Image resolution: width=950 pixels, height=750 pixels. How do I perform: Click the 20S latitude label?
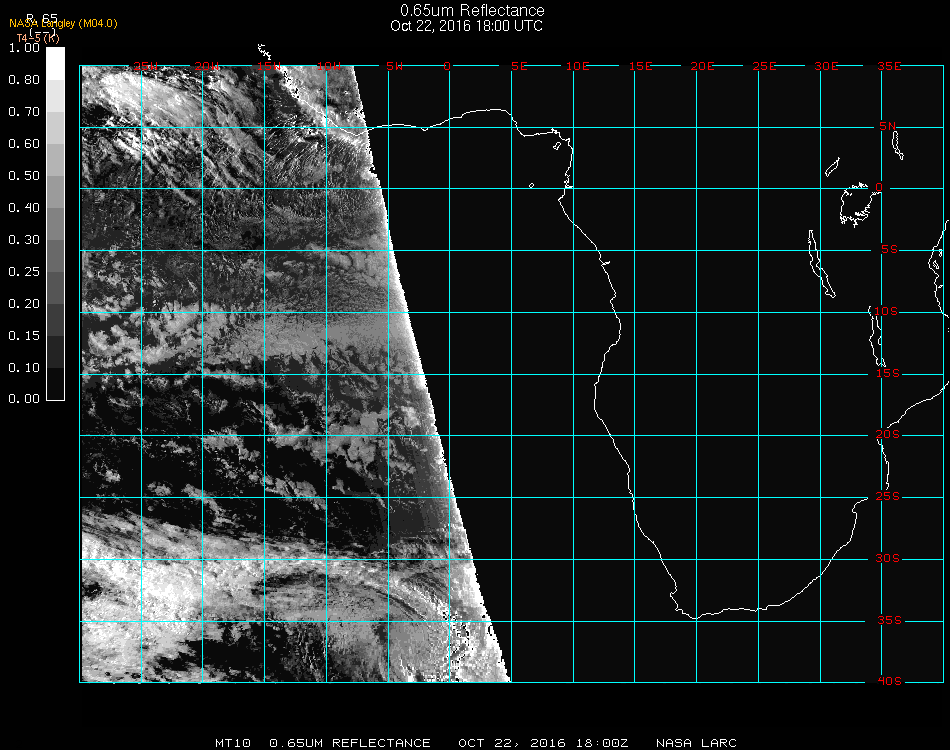point(888,435)
